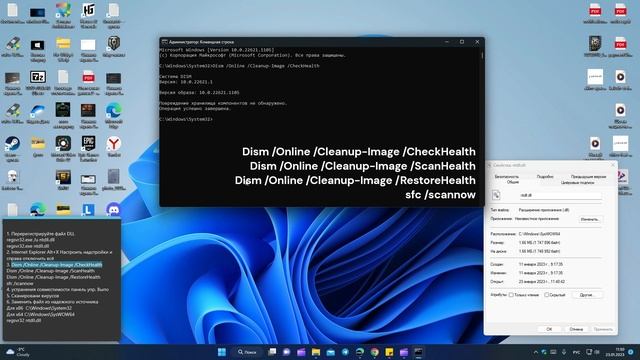This screenshot has width=640, height=360.
Task: Check the read-only attribute checkbox
Action: (x=511, y=295)
